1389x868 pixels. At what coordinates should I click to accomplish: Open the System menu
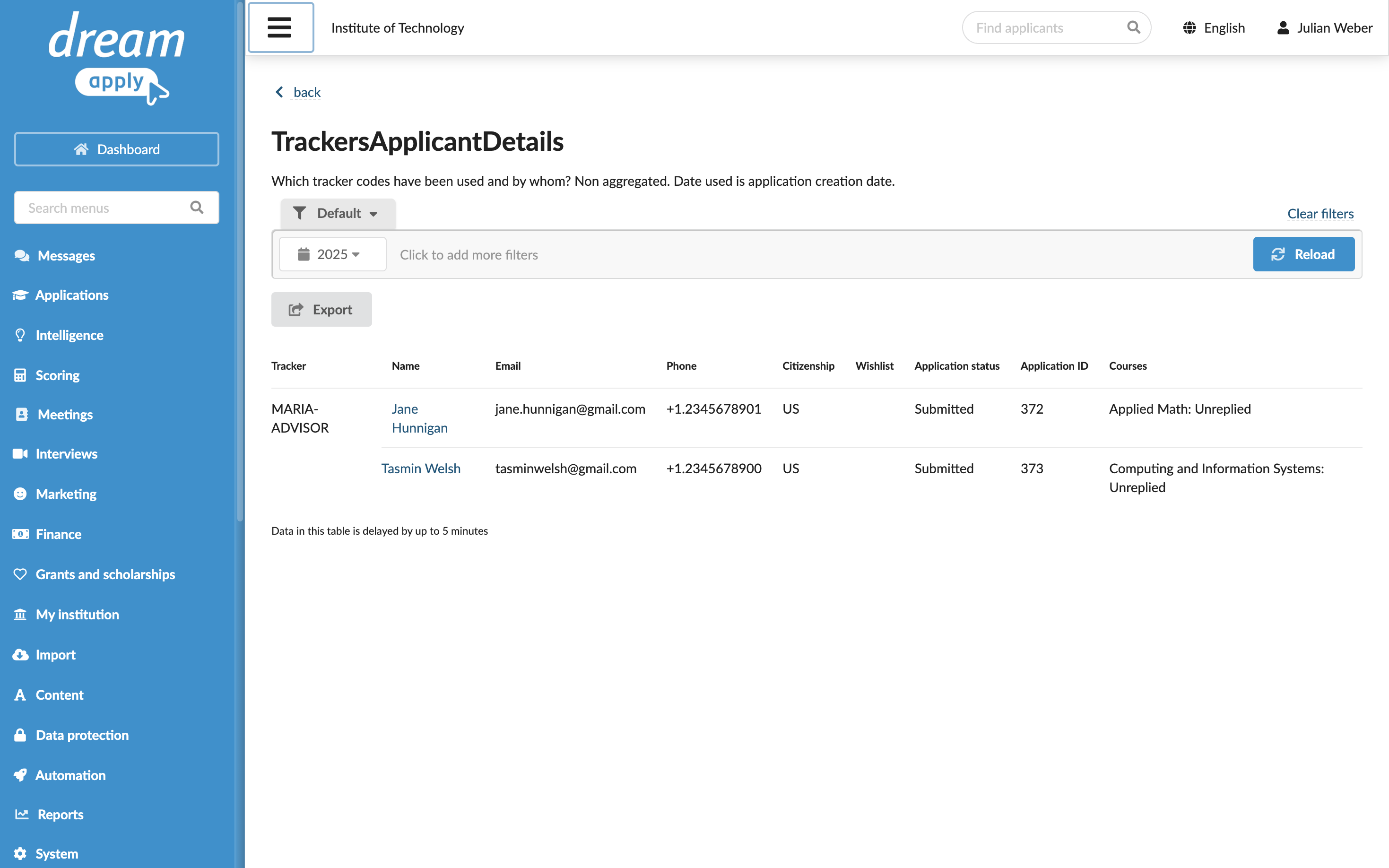click(57, 854)
